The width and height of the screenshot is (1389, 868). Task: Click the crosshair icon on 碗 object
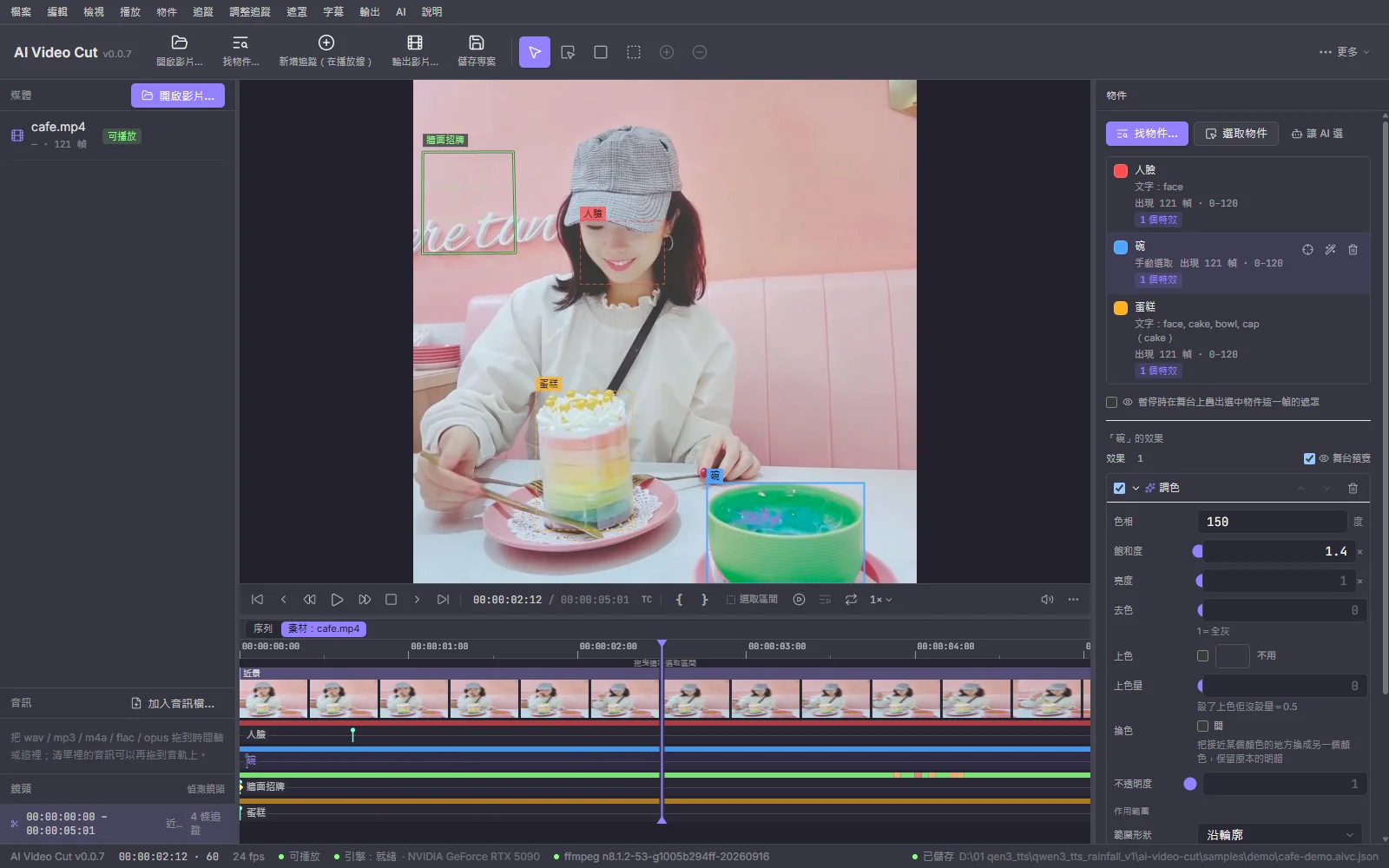tap(1307, 249)
